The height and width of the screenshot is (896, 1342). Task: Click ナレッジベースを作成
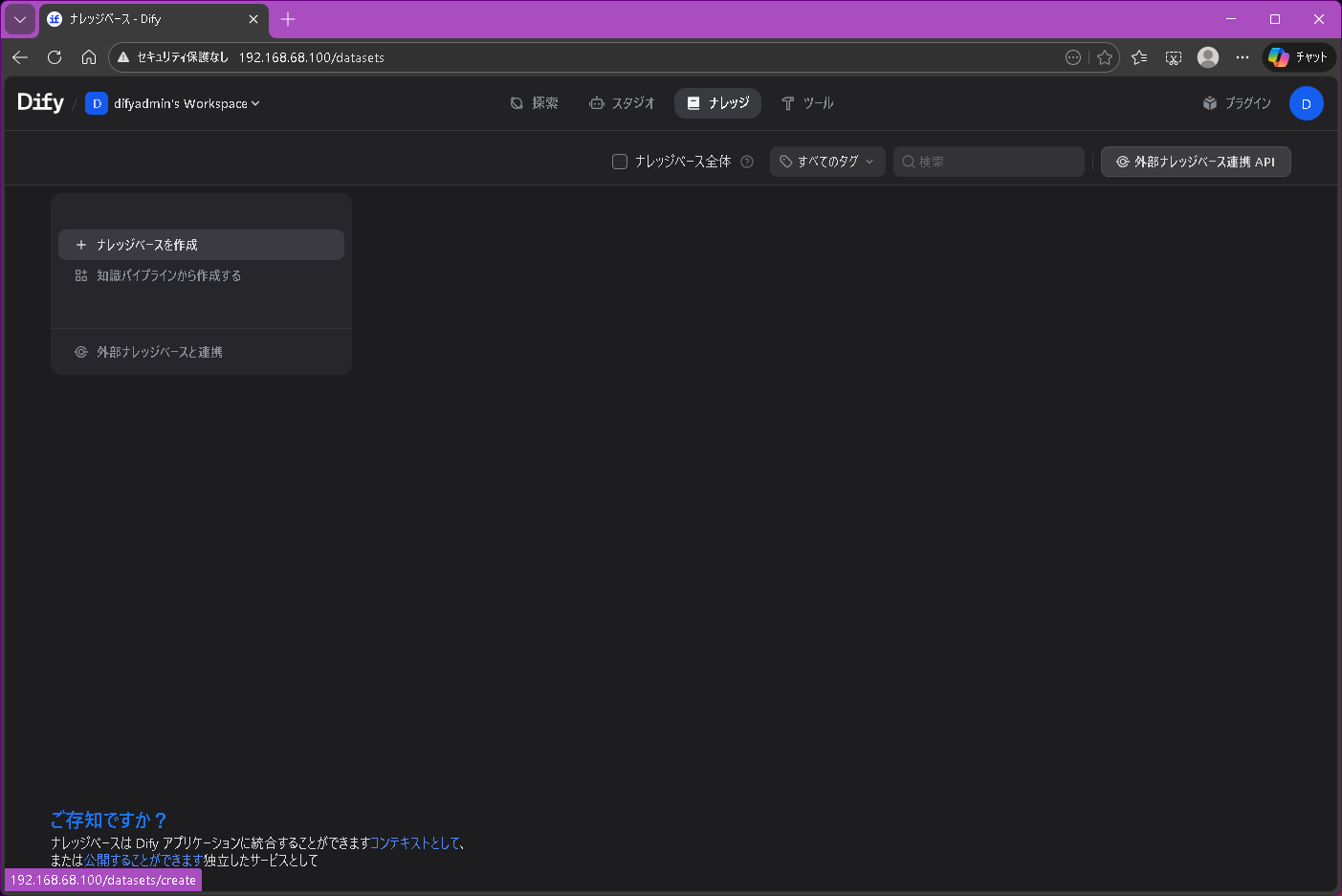201,245
